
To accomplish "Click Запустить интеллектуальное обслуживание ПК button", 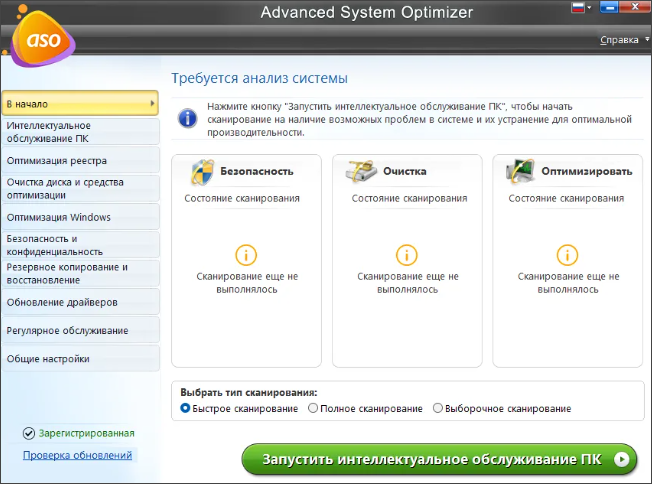I will 439,459.
